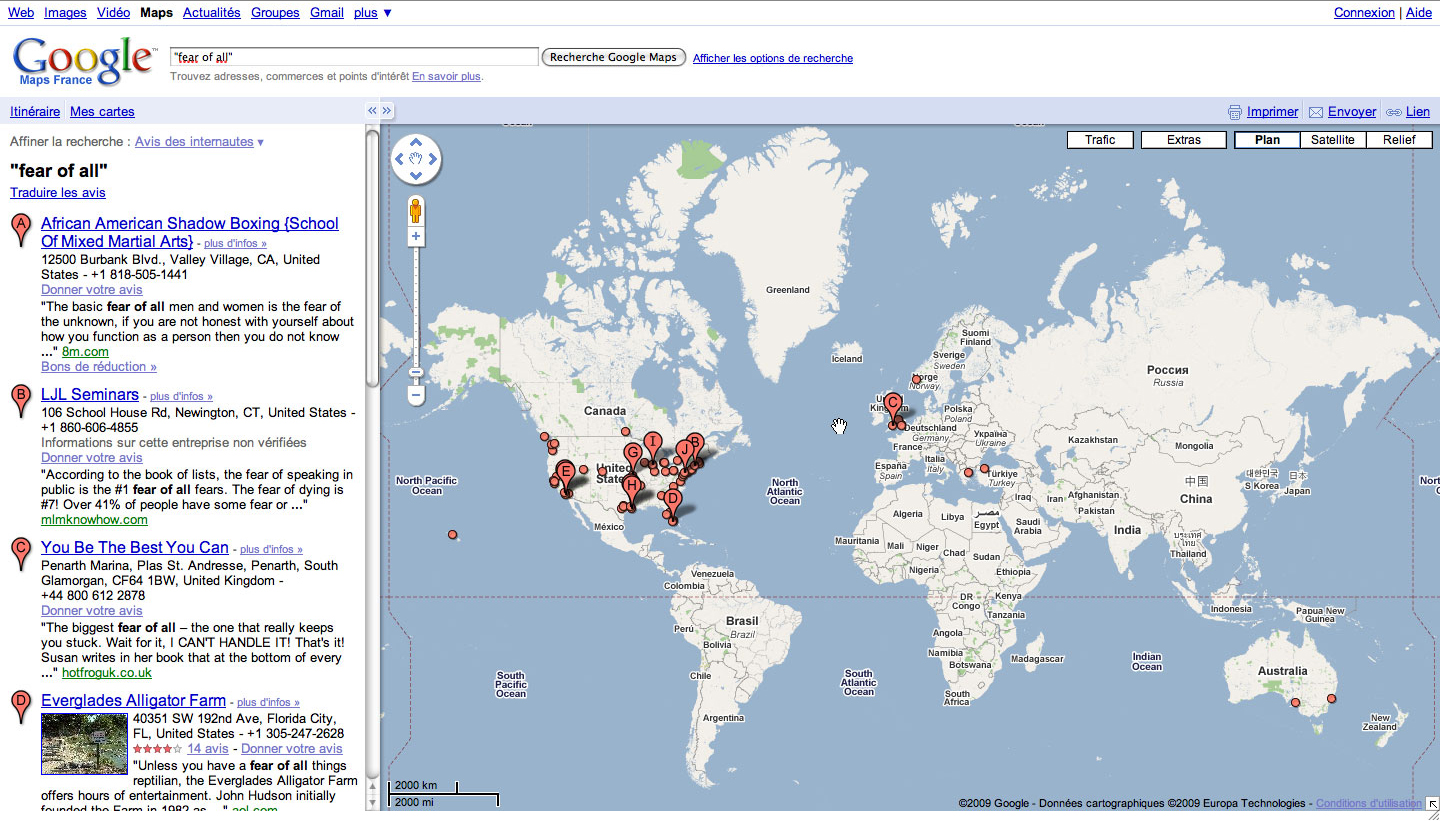Open the Itinéraire directions link
Viewport: 1440px width, 821px height.
coord(35,112)
